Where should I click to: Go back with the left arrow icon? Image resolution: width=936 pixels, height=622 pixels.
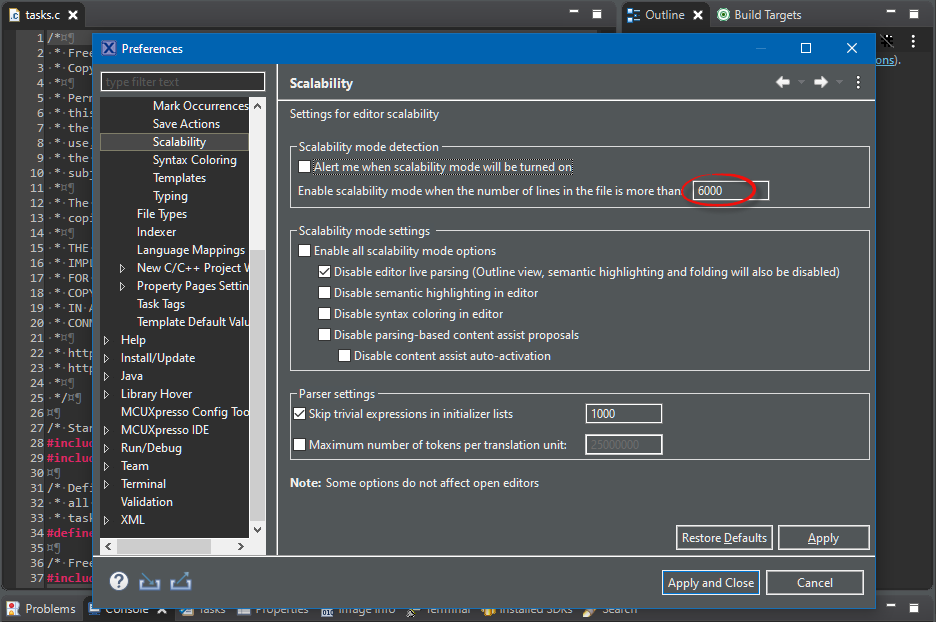(783, 83)
